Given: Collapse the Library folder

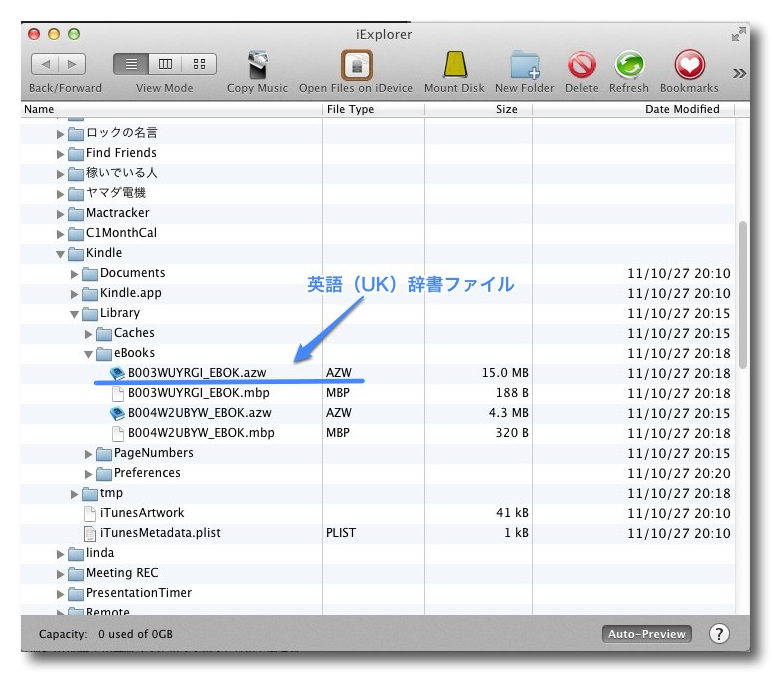Looking at the screenshot, I should click(x=74, y=314).
